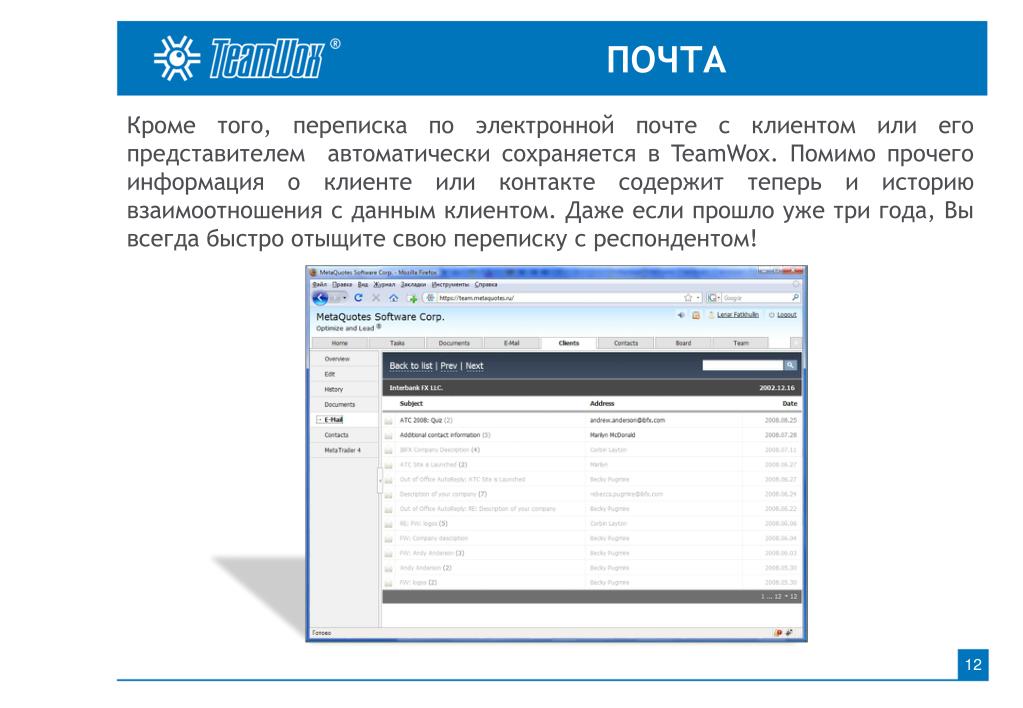The image size is (1023, 708).
Task: Open the Файл menu
Action: click(319, 285)
